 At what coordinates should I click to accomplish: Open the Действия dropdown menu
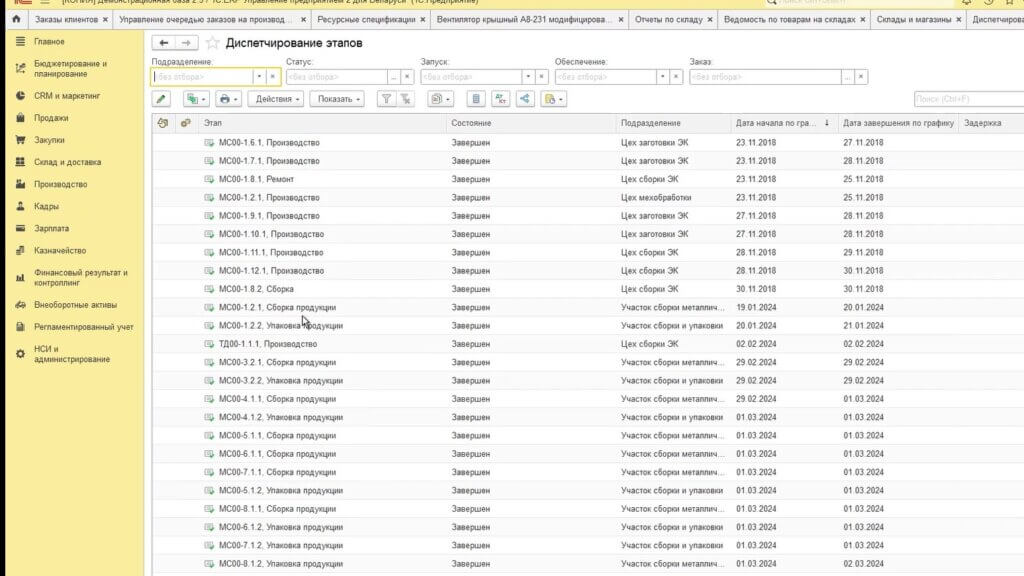(277, 99)
